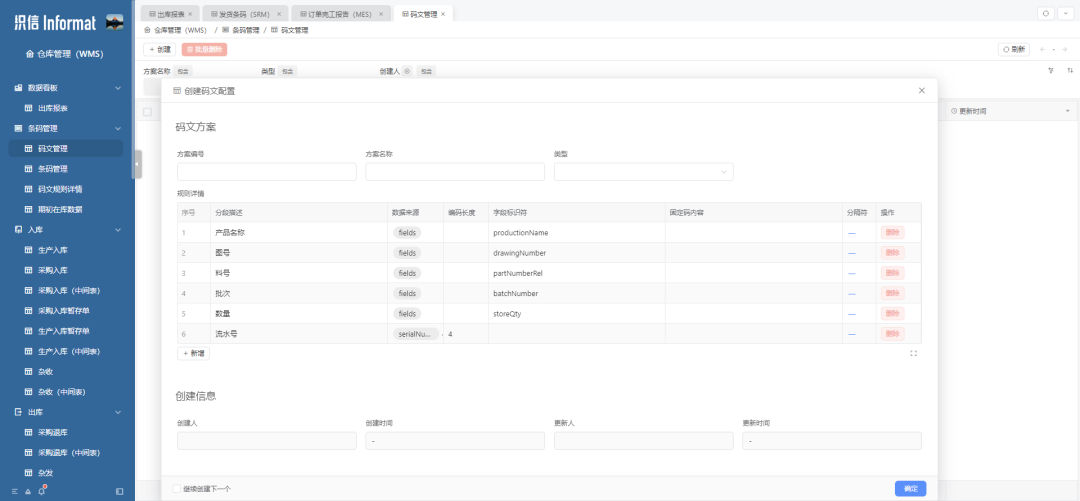
Task: Click the 方案编号 input field
Action: pos(267,172)
